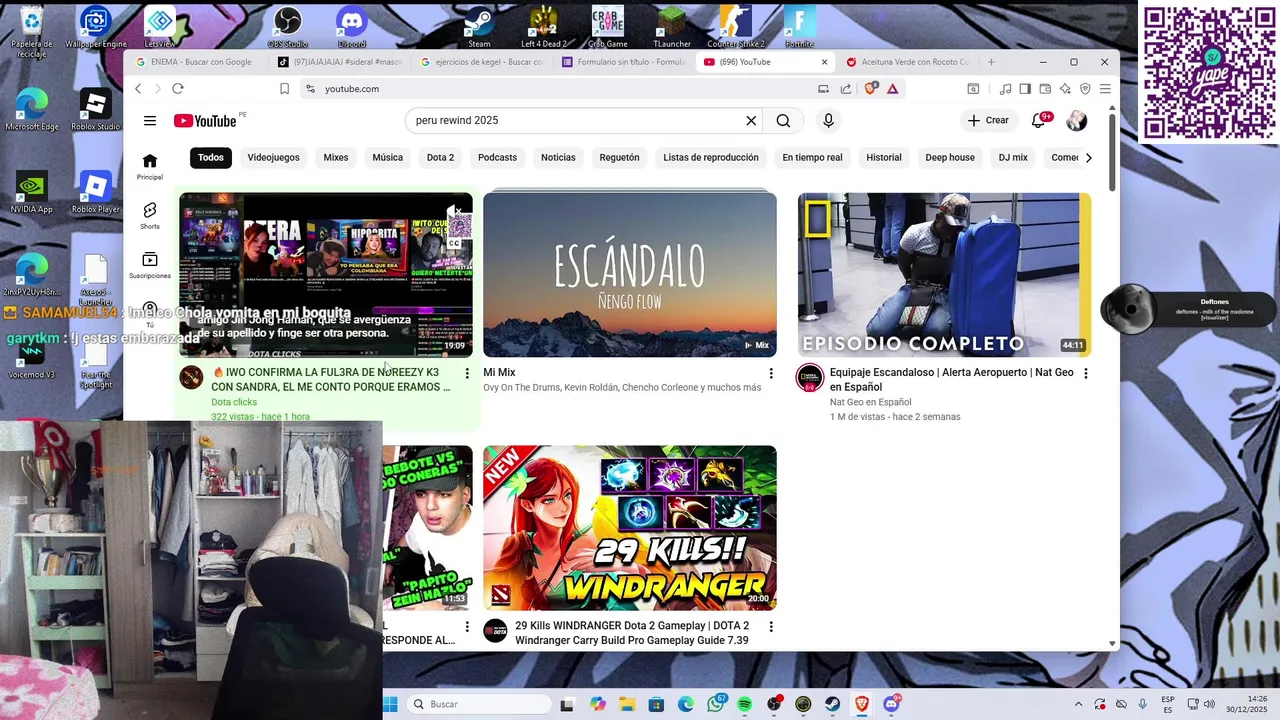Select the En tiempo real chip
This screenshot has width=1280, height=720.
pyautogui.click(x=812, y=158)
